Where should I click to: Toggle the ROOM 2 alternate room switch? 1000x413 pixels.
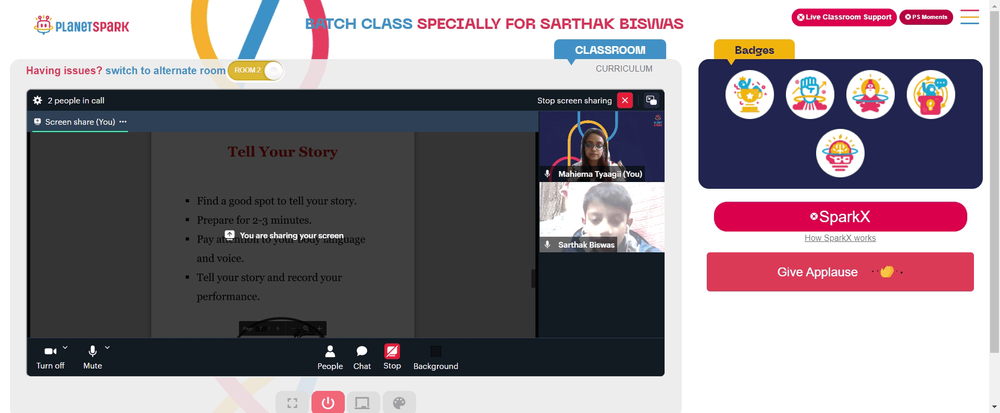[x=255, y=70]
